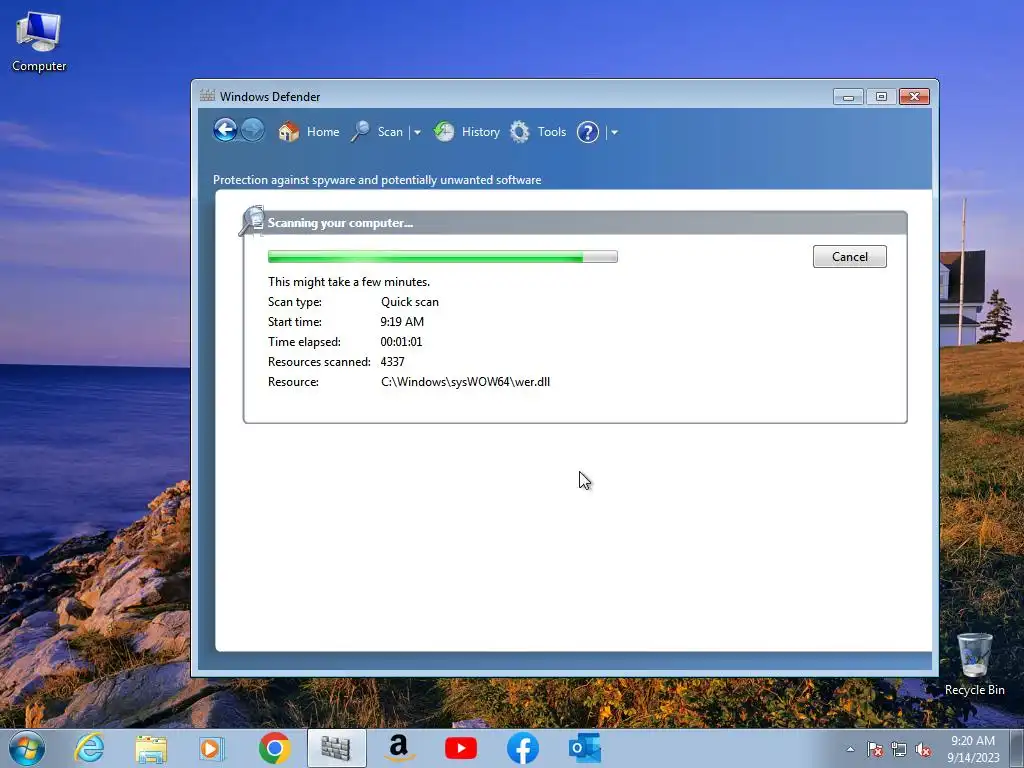The width and height of the screenshot is (1024, 768).
Task: Click the Forward arrow in Windows Defender
Action: pyautogui.click(x=252, y=130)
